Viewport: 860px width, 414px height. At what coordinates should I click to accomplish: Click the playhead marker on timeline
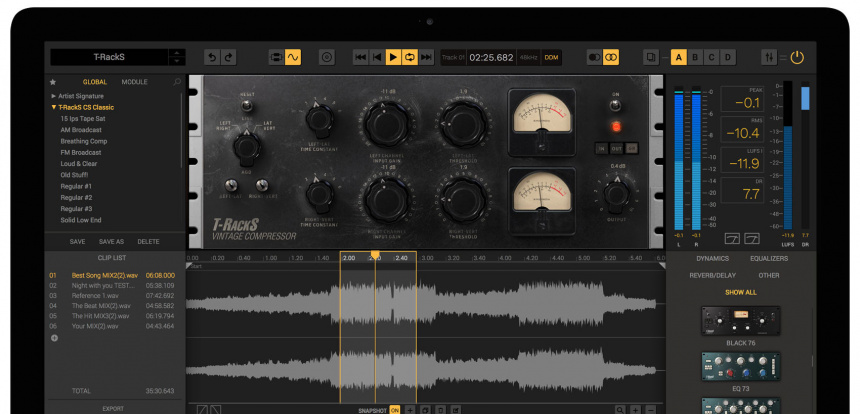(x=375, y=255)
